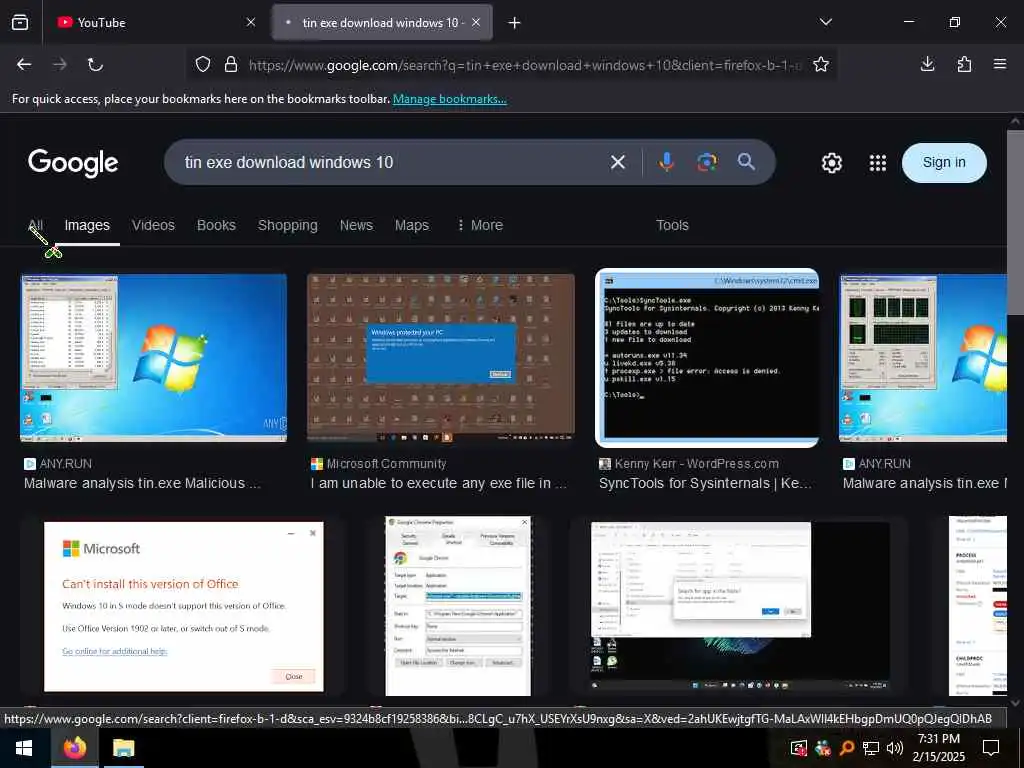Select the Images results tab

87,225
